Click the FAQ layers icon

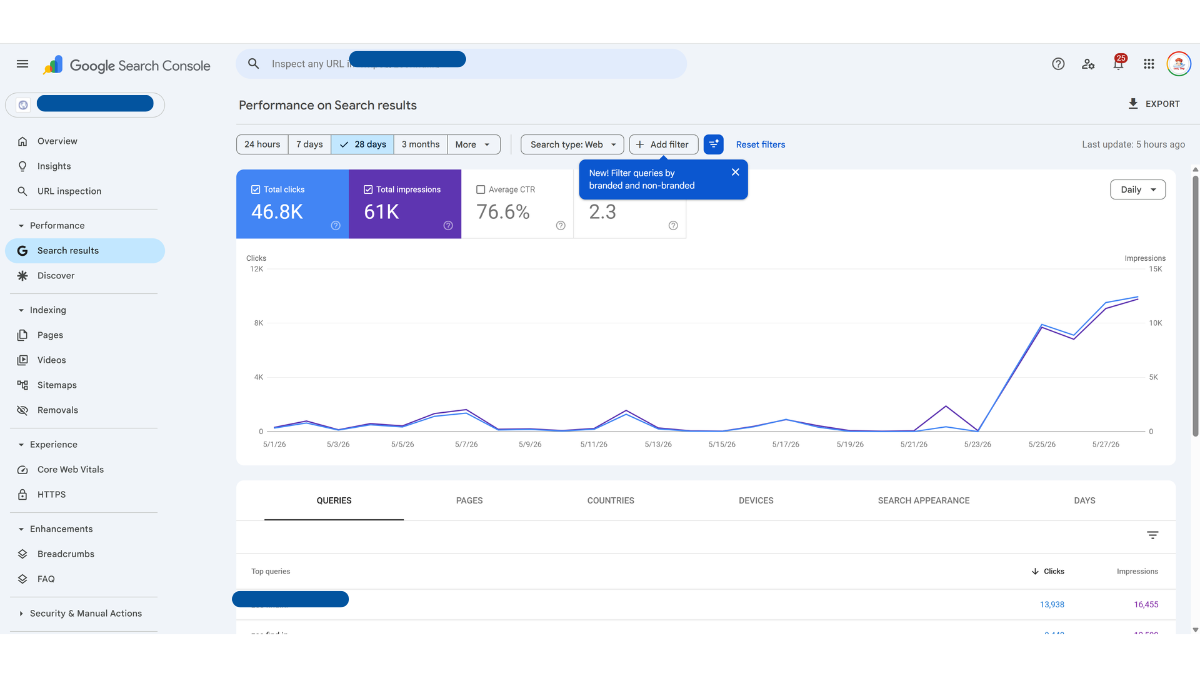23,579
